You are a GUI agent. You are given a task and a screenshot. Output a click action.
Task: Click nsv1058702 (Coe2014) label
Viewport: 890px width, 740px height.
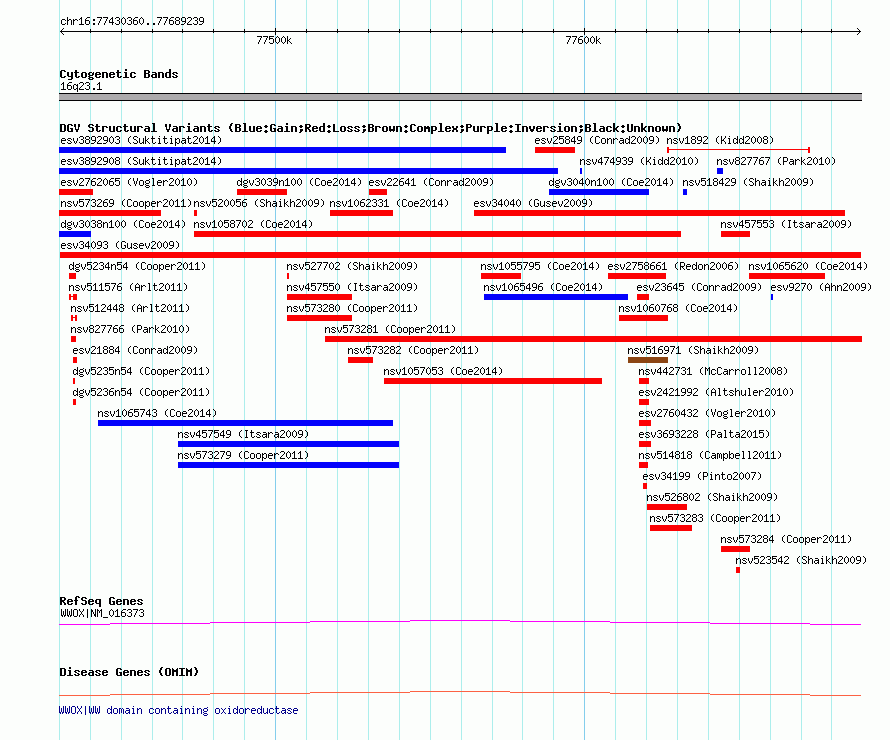pyautogui.click(x=253, y=224)
